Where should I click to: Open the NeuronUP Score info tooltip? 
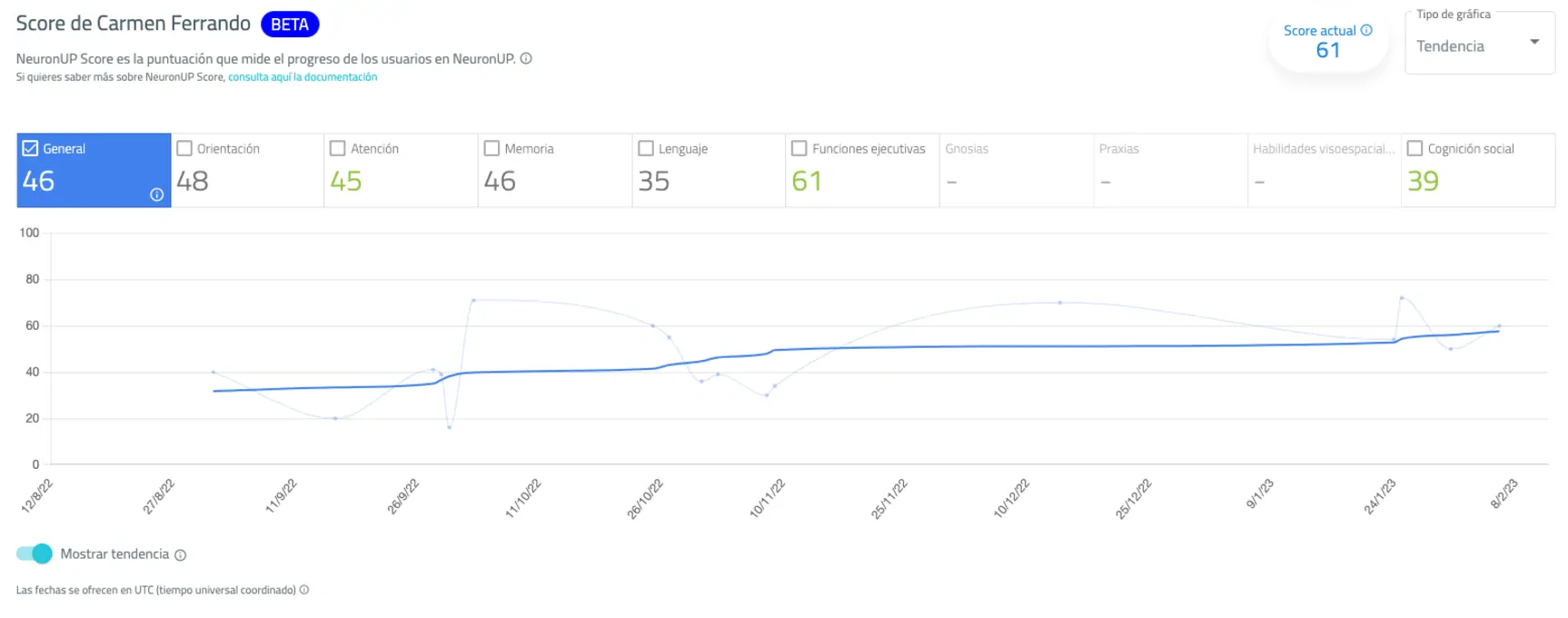pos(525,57)
